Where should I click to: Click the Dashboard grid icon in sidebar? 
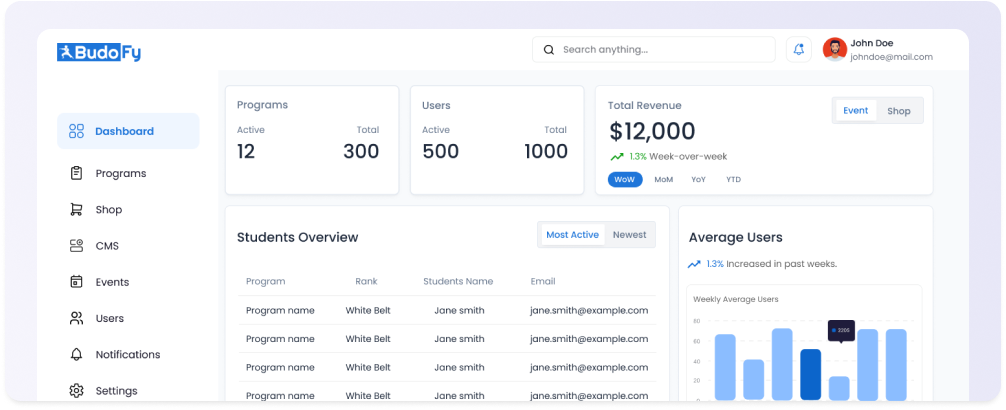[76, 131]
